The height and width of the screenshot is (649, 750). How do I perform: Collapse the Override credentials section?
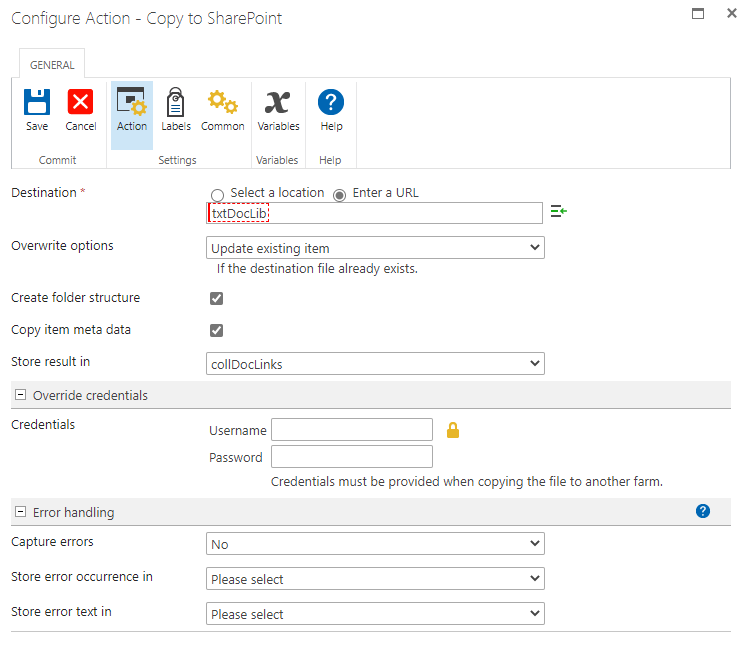[21, 395]
